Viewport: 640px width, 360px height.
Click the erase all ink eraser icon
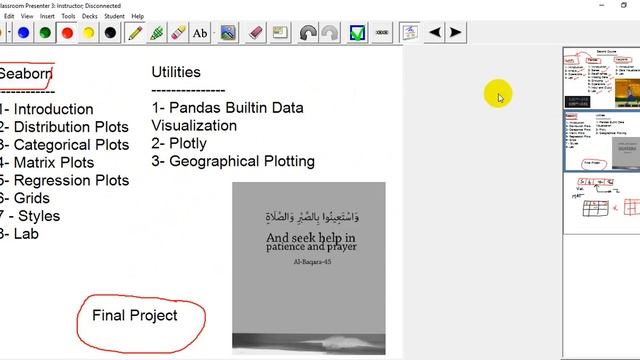[x=256, y=33]
